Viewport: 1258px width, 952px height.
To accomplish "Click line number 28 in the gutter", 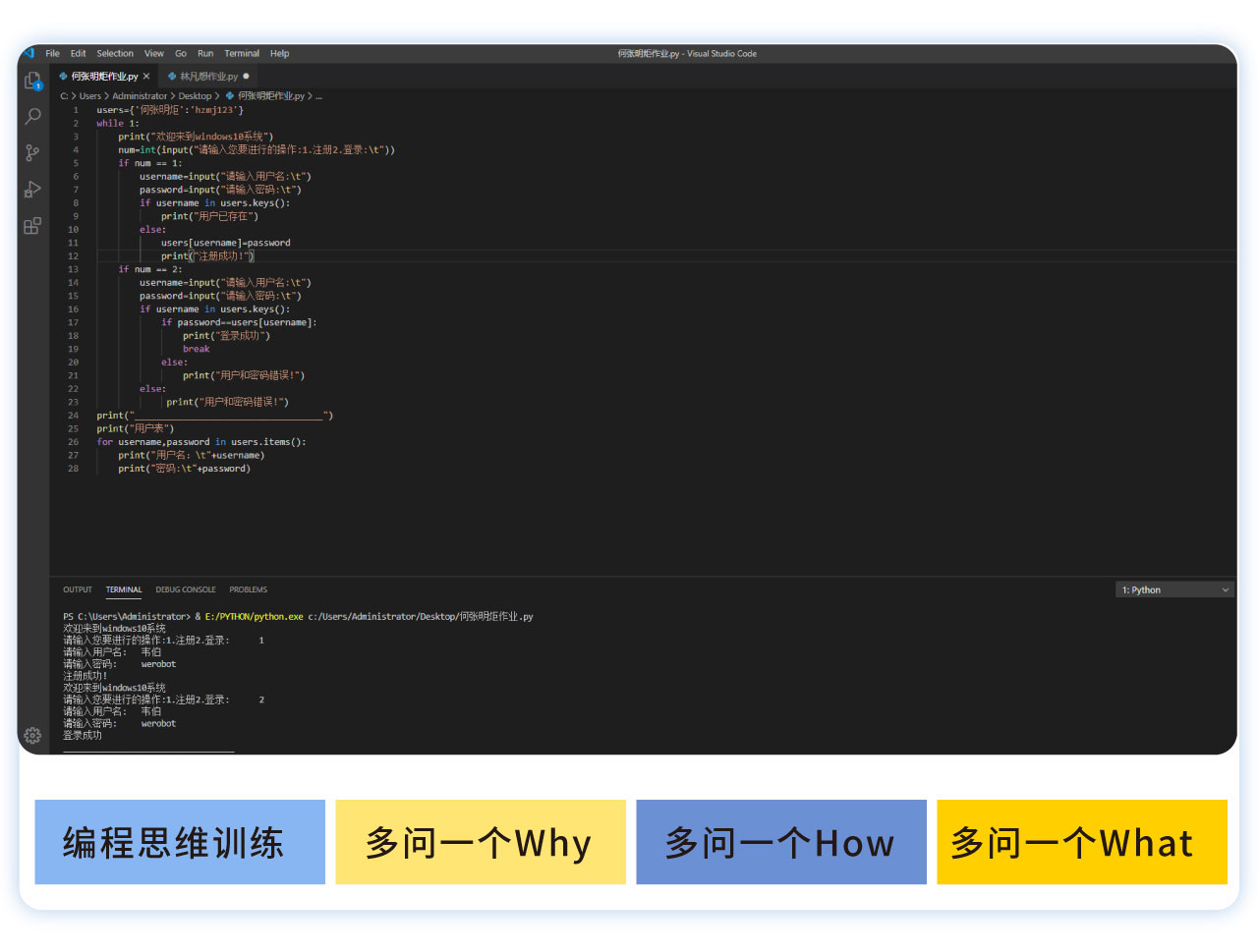I will click(x=73, y=469).
